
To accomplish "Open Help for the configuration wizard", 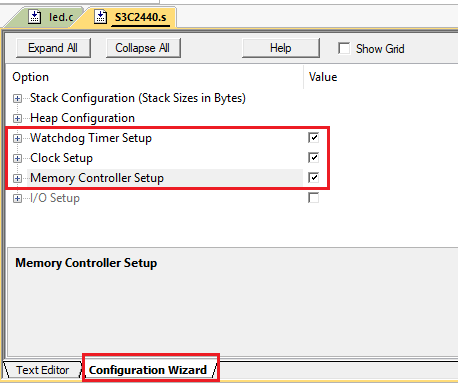I will click(281, 48).
